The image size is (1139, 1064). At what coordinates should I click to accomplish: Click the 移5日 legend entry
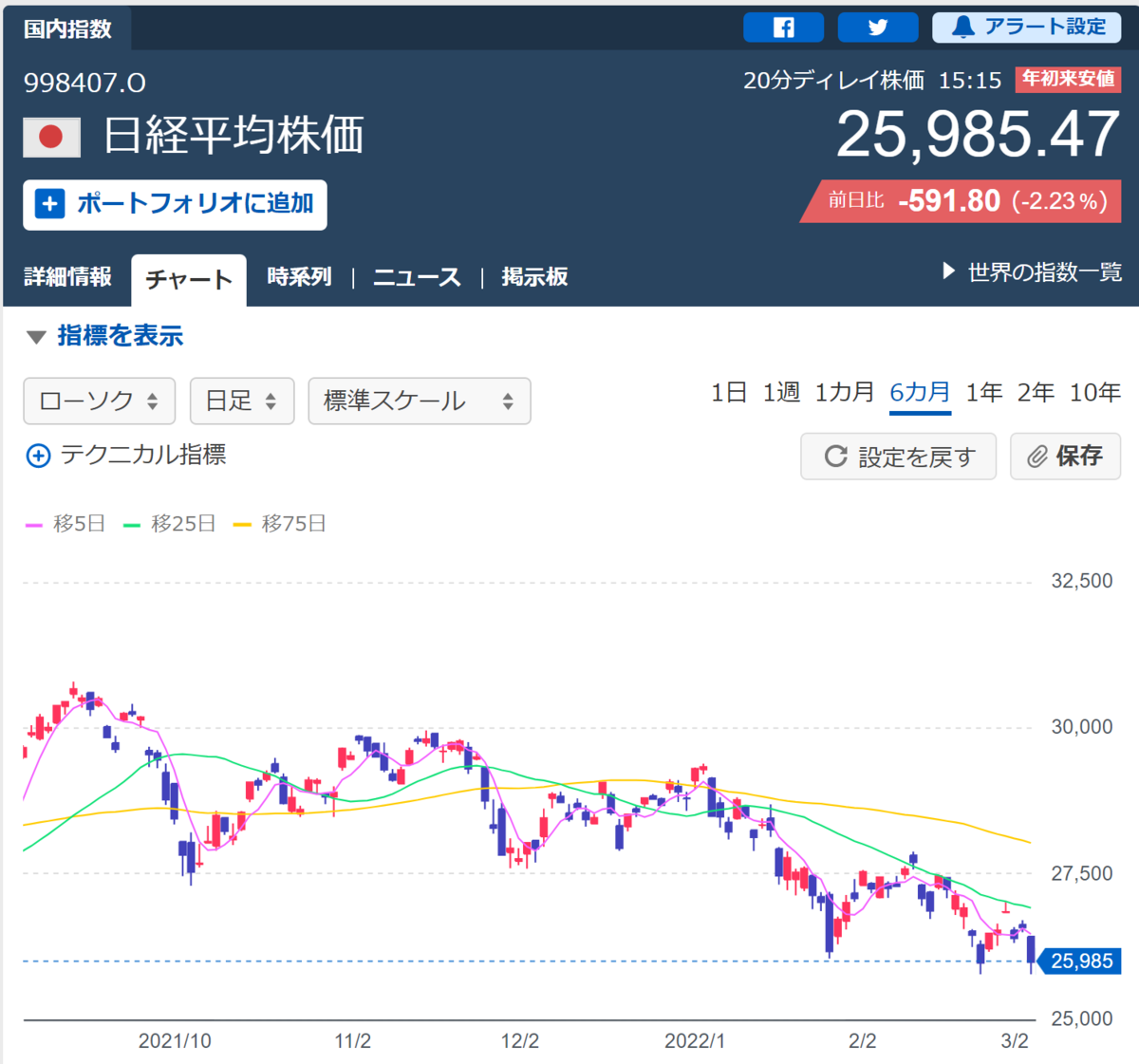(x=65, y=524)
